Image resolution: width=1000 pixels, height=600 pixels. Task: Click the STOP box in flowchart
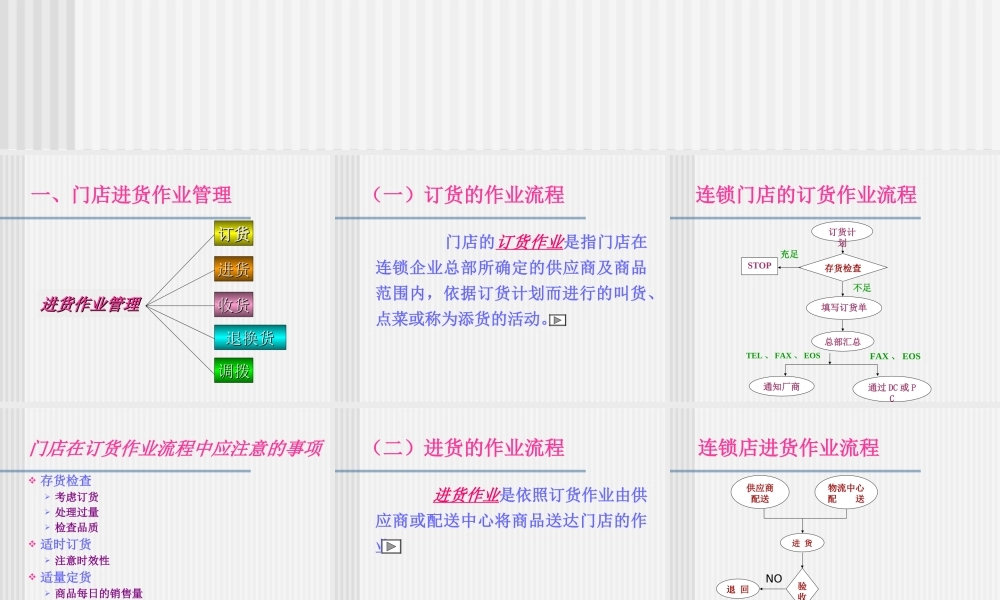coord(759,266)
